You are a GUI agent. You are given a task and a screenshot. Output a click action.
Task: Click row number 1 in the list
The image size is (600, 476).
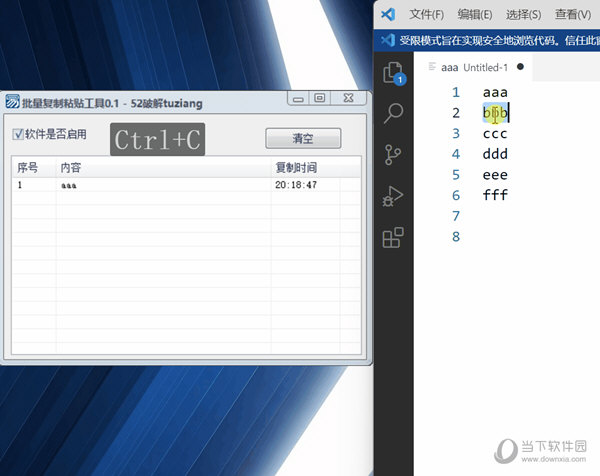click(20, 185)
